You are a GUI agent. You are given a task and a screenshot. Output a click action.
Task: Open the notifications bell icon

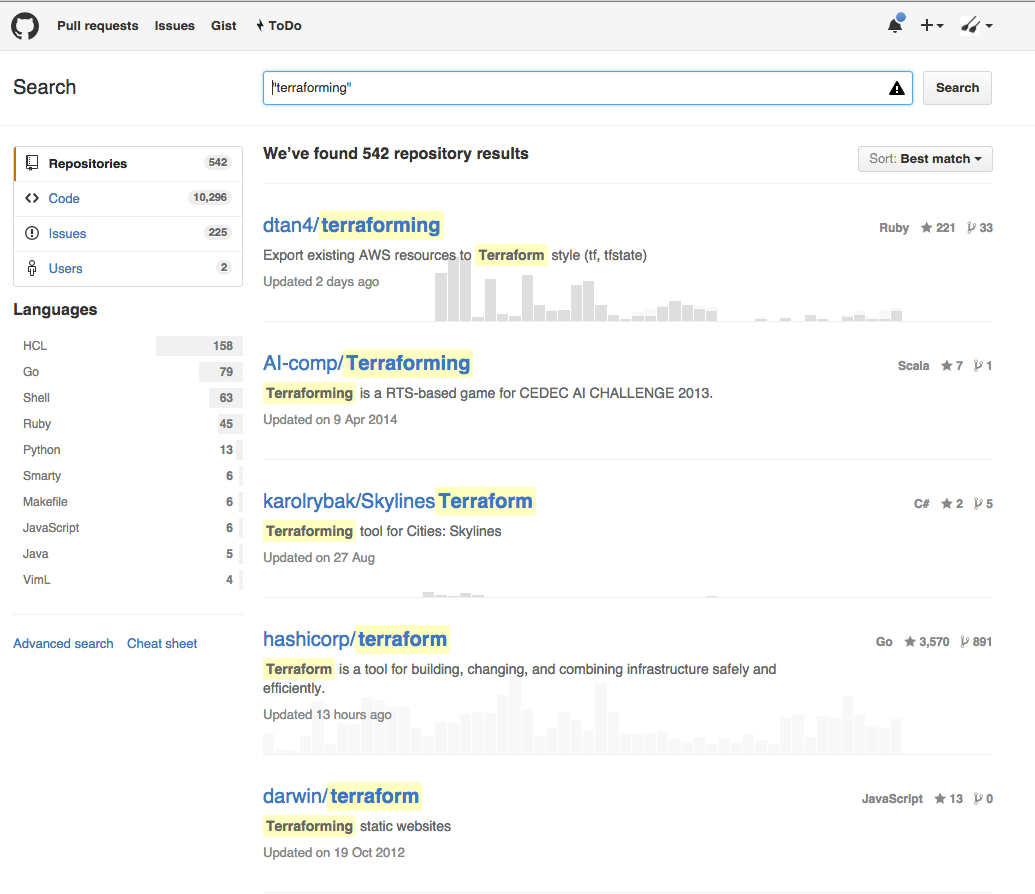[895, 24]
